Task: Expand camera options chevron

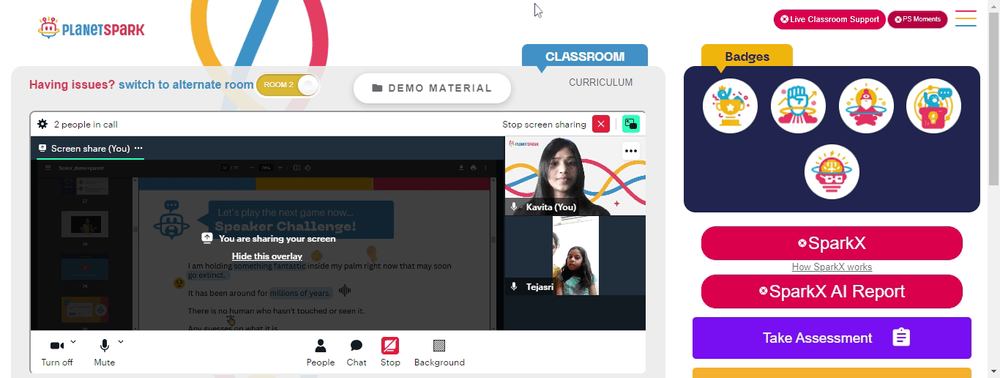Action: (x=73, y=342)
